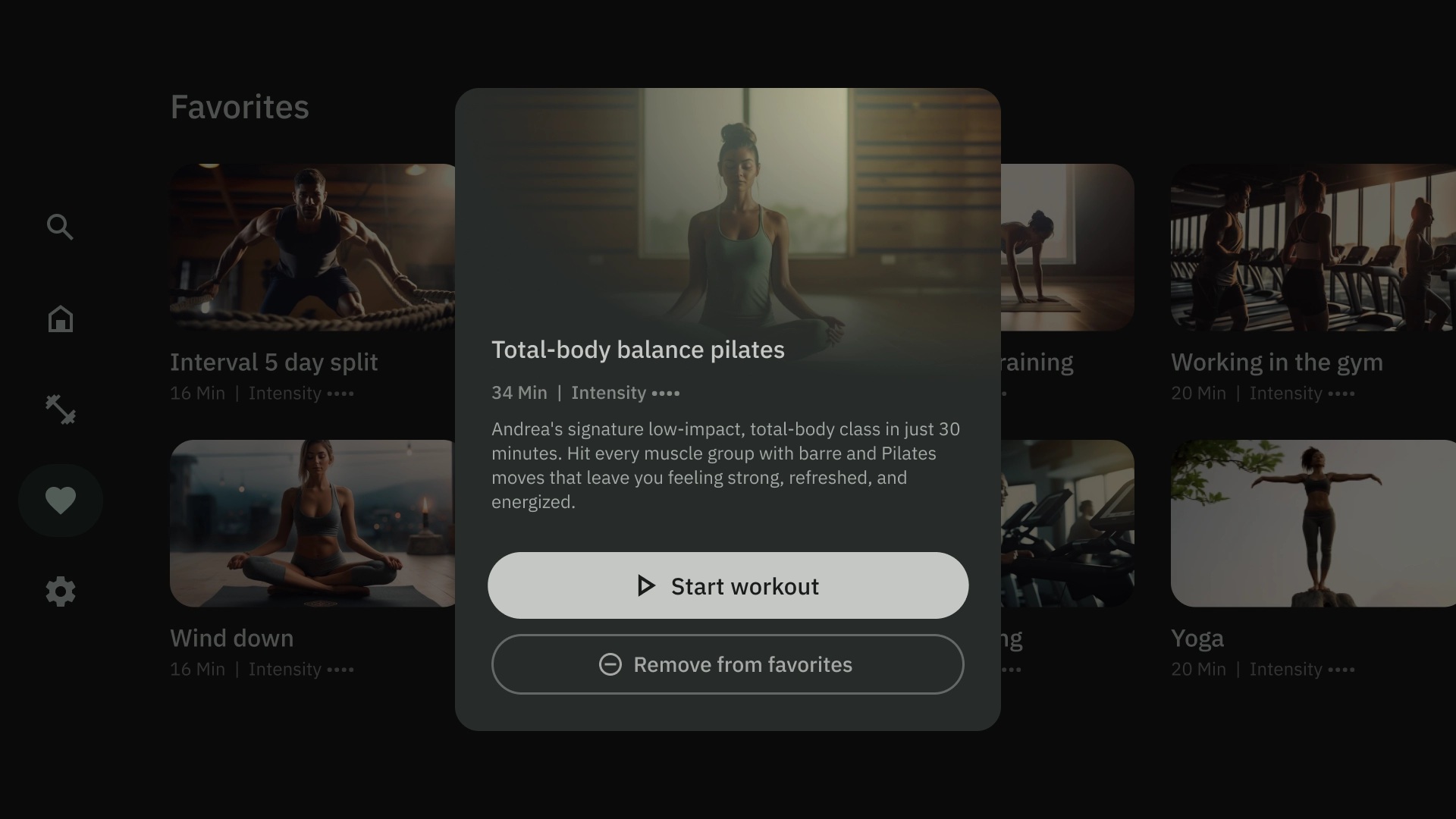Image resolution: width=1456 pixels, height=819 pixels.
Task: Click the Wind down title text
Action: [x=231, y=639]
